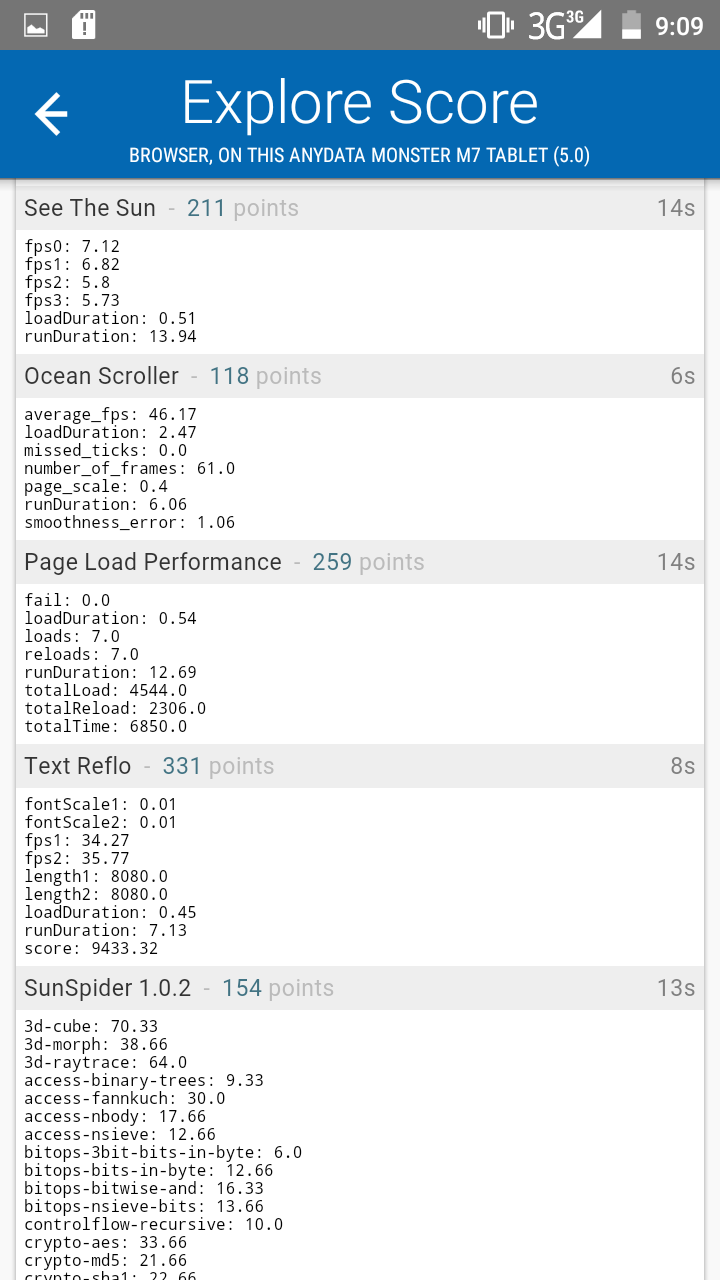720x1280 pixels.
Task: Tap the 13s SunSpider duration label
Action: 675,988
